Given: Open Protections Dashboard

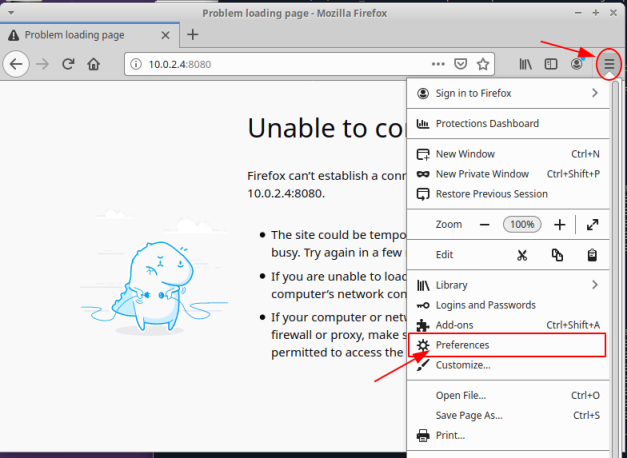Looking at the screenshot, I should [508, 124].
